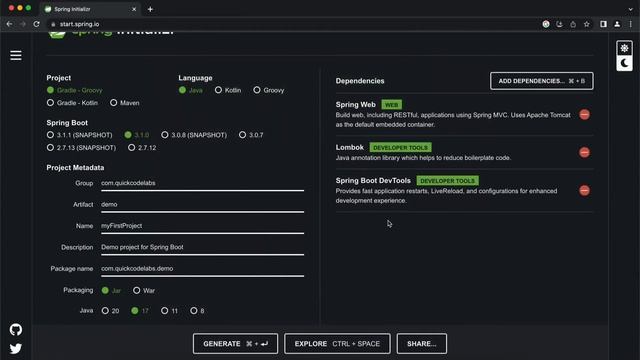The image size is (640, 360).
Task: Select Gradle - Groovy project type
Action: (x=74, y=90)
